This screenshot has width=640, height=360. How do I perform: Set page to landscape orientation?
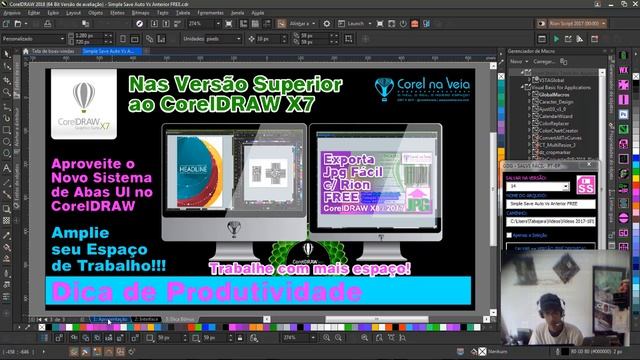coord(135,39)
